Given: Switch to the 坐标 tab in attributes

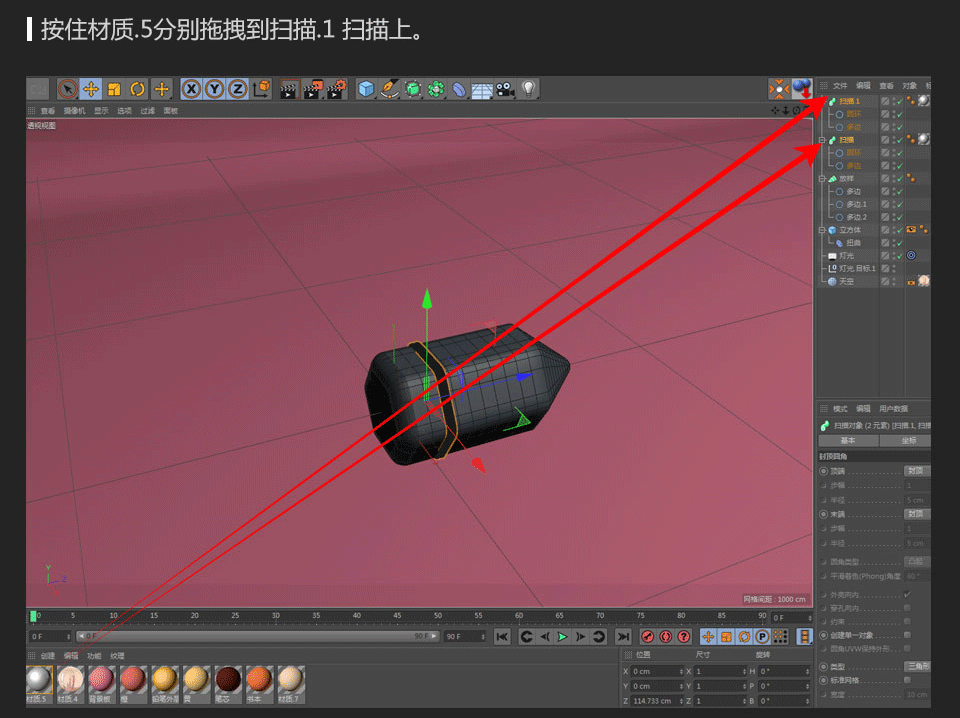Looking at the screenshot, I should (x=910, y=441).
